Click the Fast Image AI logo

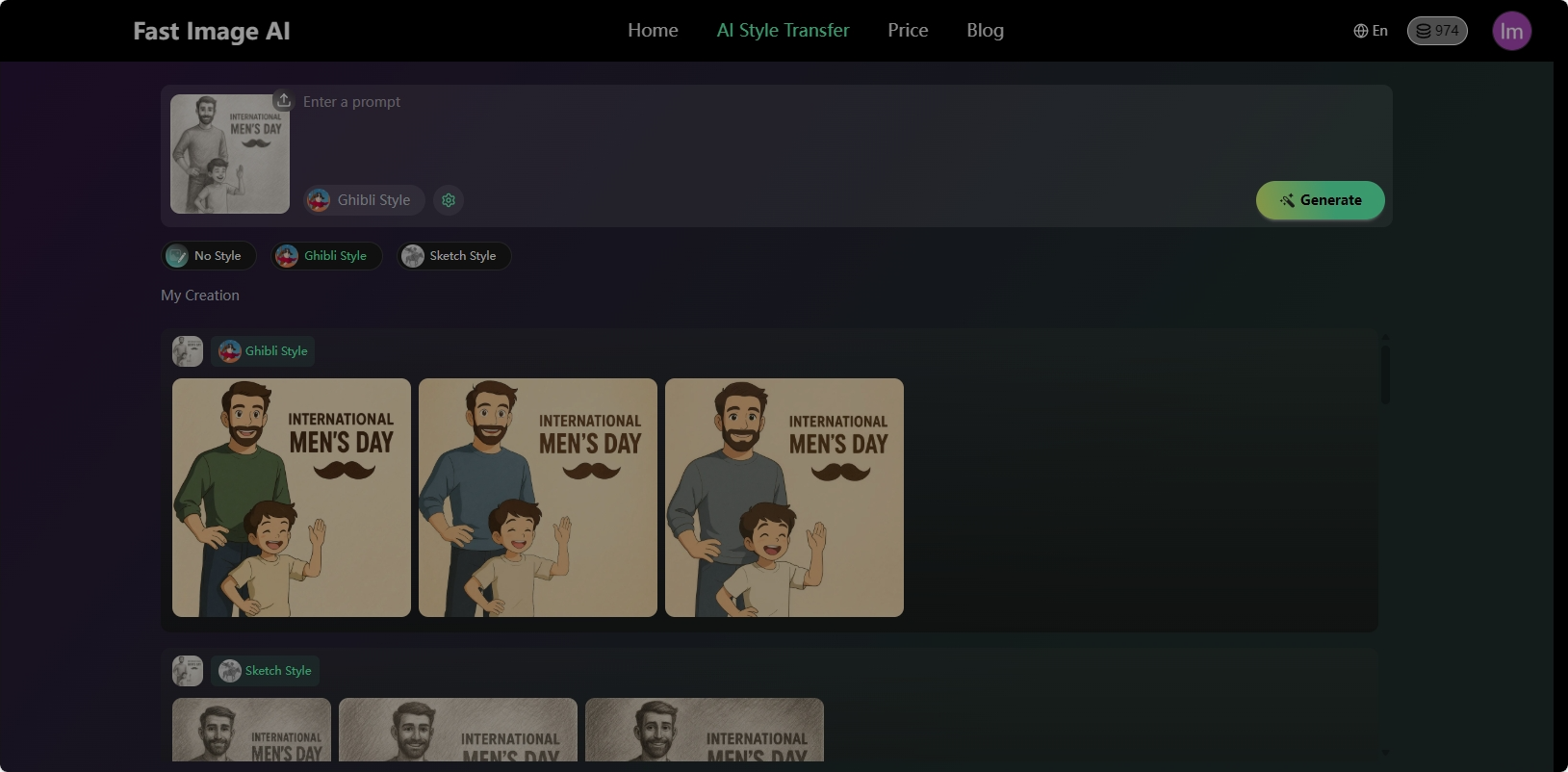(212, 31)
